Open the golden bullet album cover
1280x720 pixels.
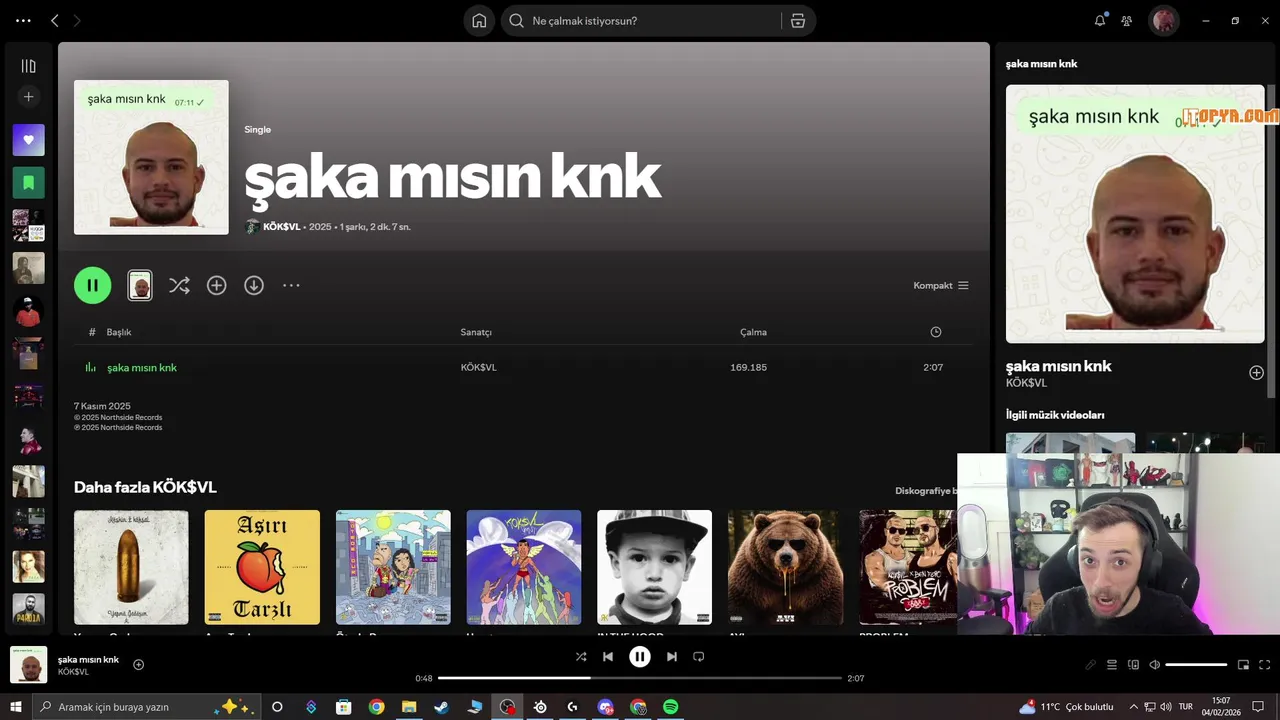(x=131, y=567)
